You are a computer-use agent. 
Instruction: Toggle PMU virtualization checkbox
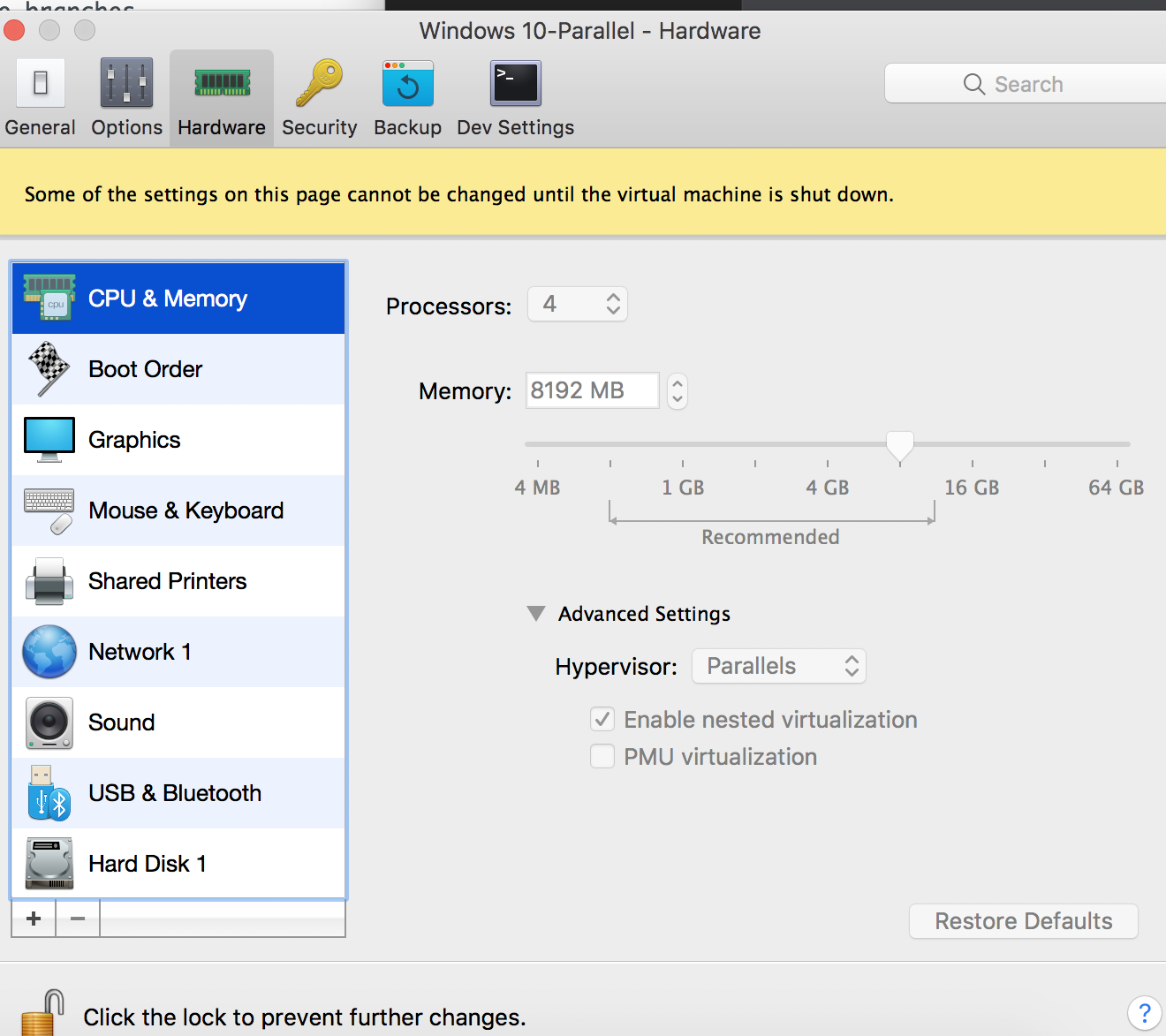602,756
